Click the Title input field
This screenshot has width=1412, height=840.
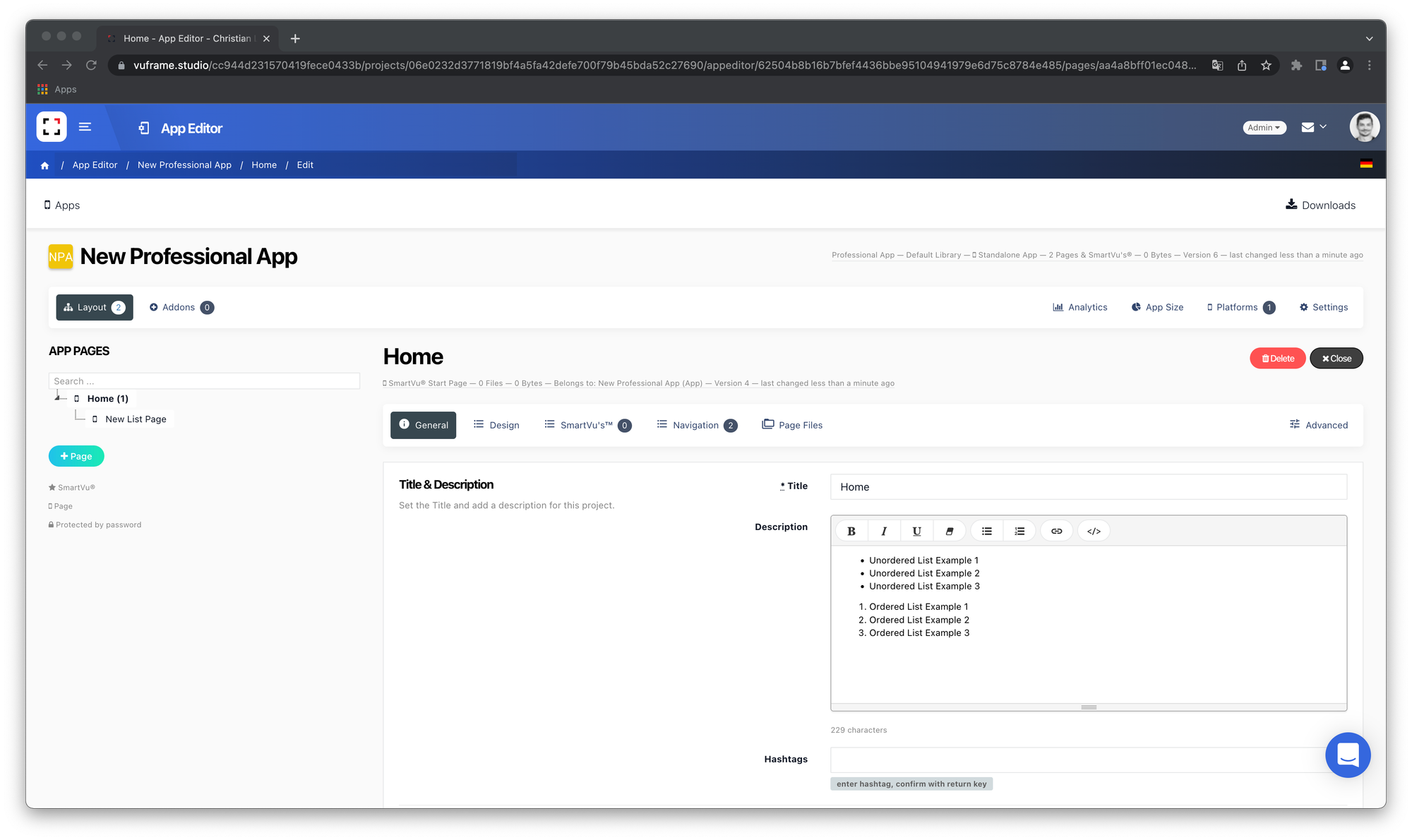1088,487
